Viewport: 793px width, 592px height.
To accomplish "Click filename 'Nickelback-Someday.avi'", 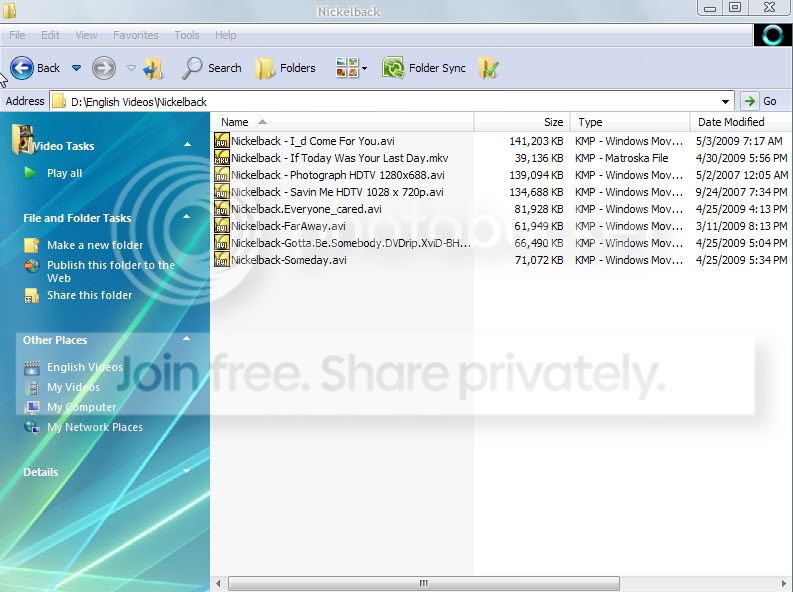I will [289, 260].
